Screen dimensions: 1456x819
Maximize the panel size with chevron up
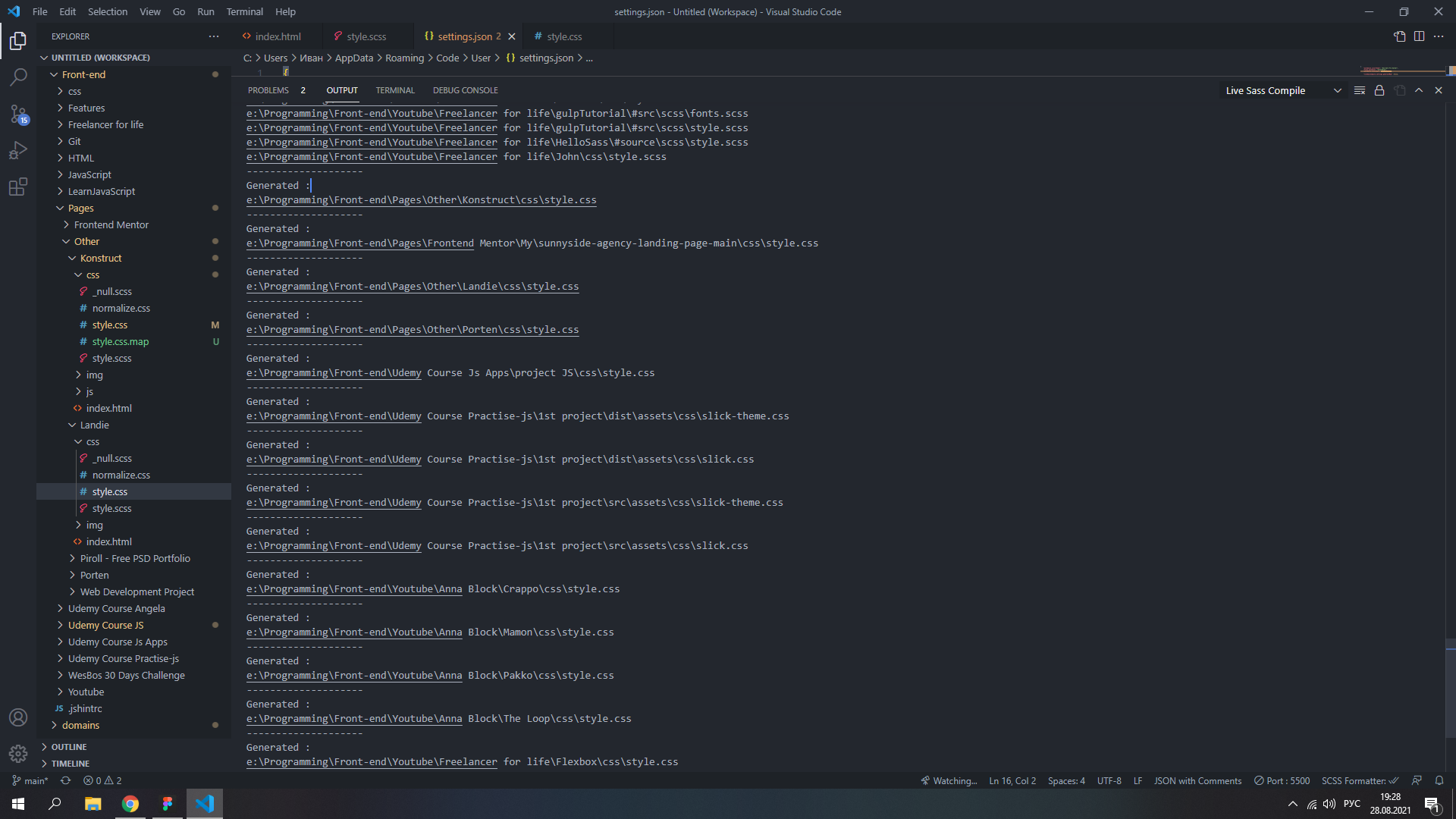(x=1419, y=90)
